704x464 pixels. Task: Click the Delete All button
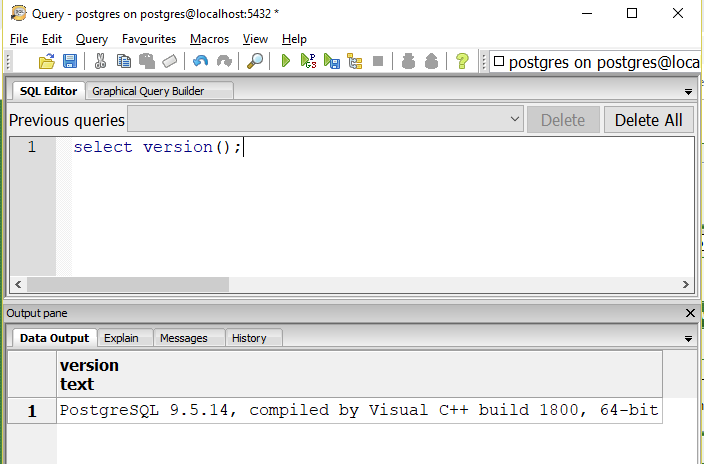point(648,120)
